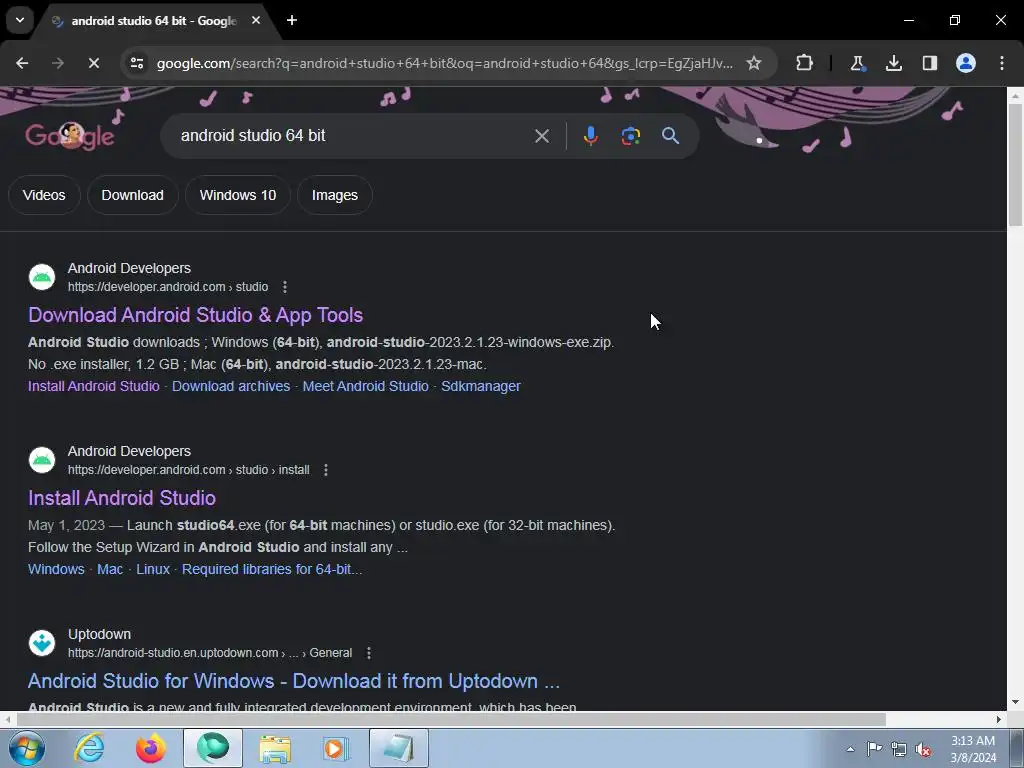Click the magnifier search button
This screenshot has height=768, width=1024.
click(x=670, y=136)
